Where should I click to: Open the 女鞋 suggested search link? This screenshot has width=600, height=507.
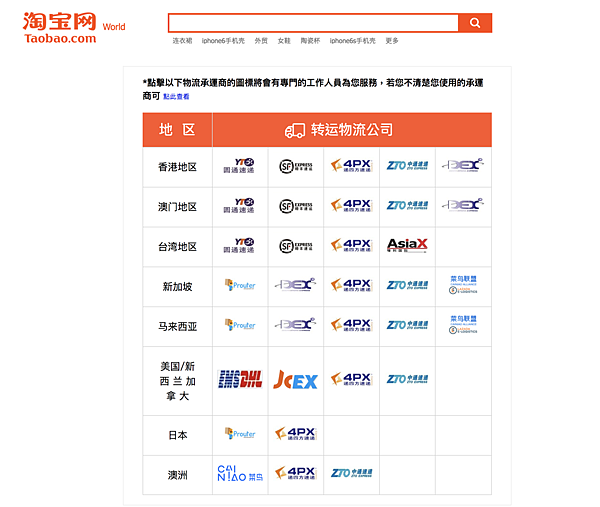tap(284, 41)
